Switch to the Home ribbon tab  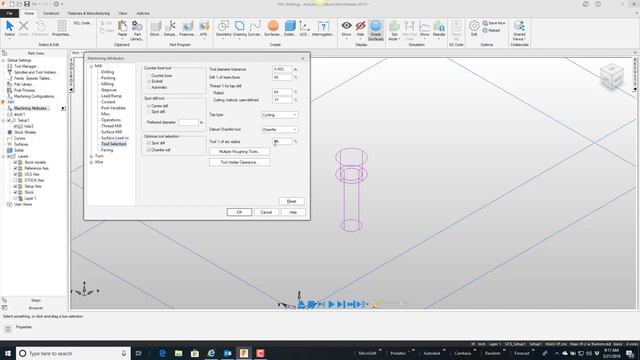(x=29, y=13)
